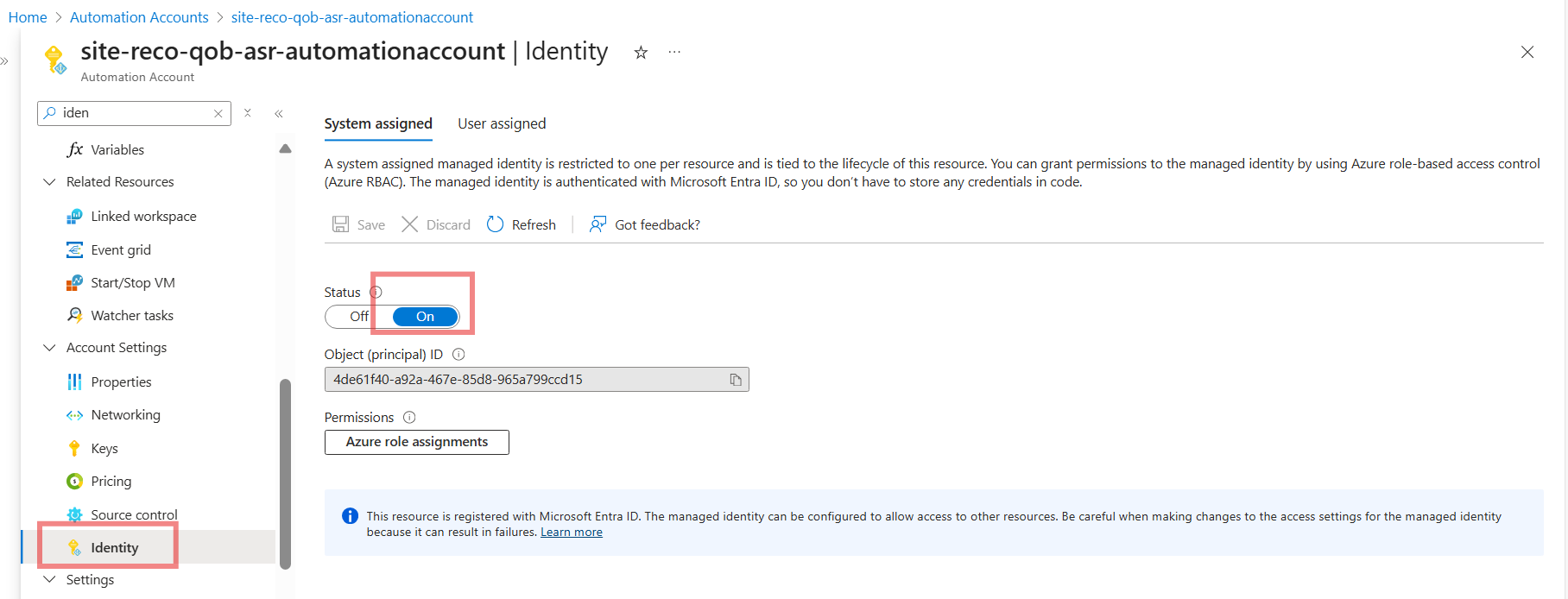Viewport: 1568px width, 599px height.
Task: Favorite this page with the star icon
Action: [x=641, y=53]
